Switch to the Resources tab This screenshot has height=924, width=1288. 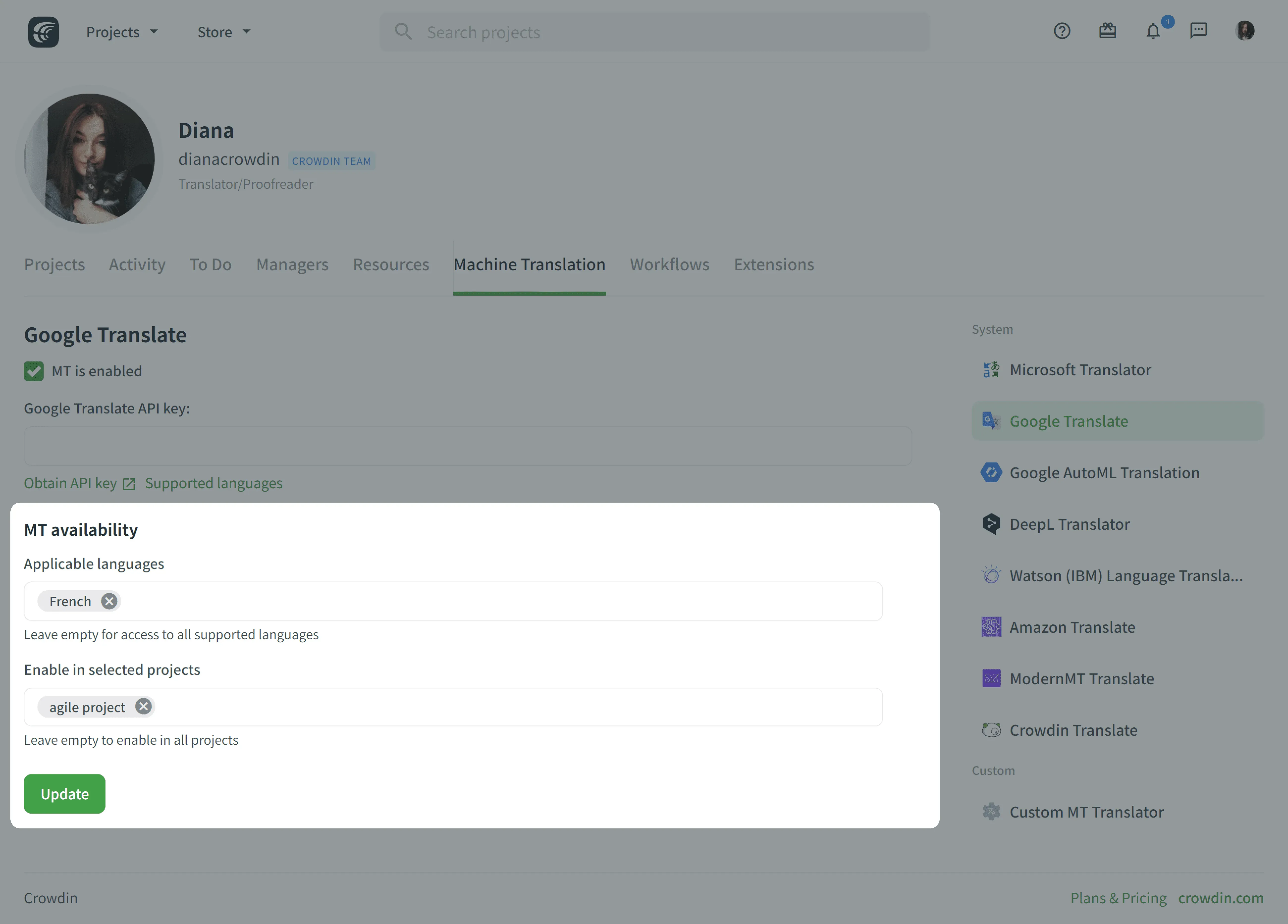[x=391, y=264]
